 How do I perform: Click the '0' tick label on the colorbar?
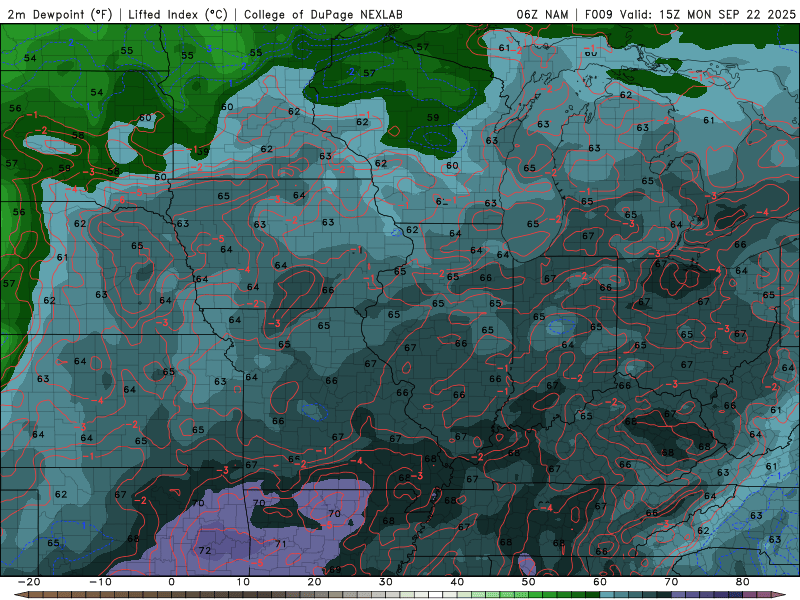(171, 582)
